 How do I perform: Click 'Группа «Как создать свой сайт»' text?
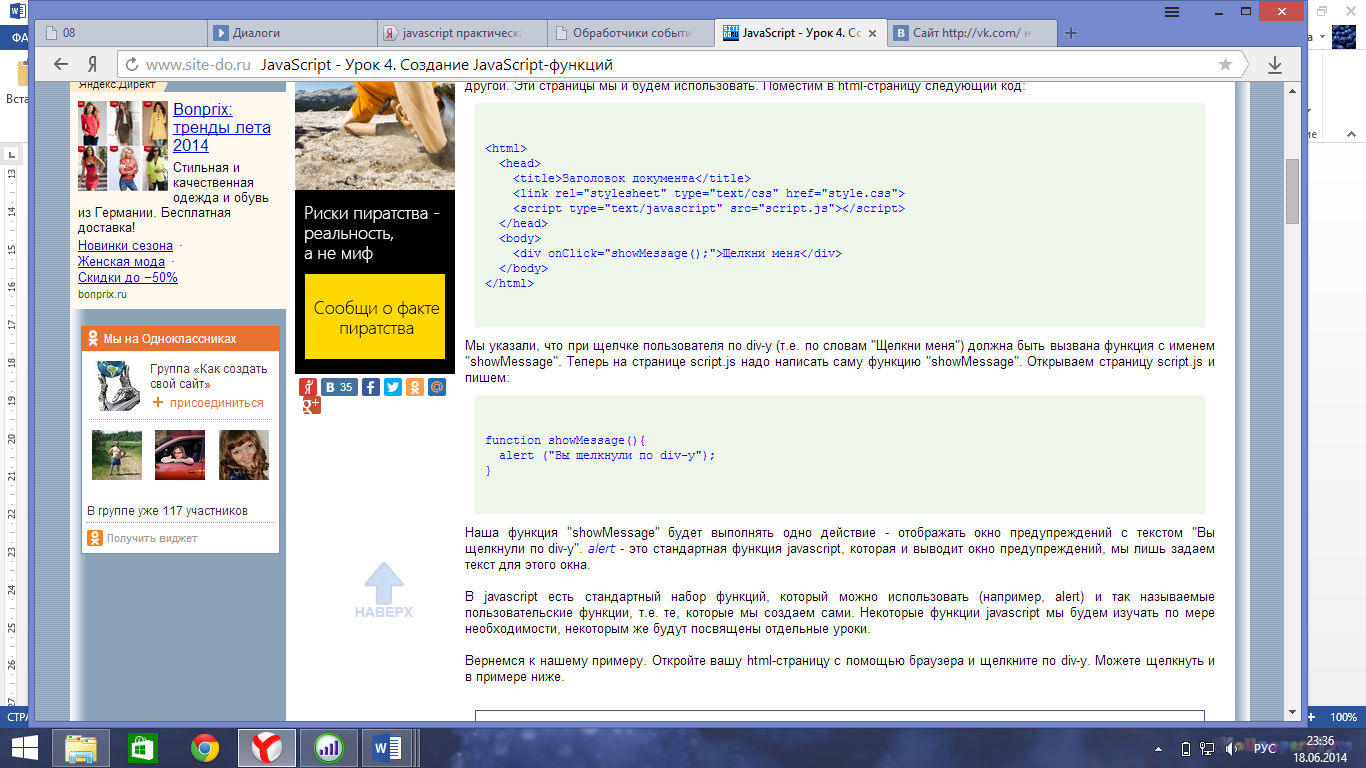coord(209,376)
